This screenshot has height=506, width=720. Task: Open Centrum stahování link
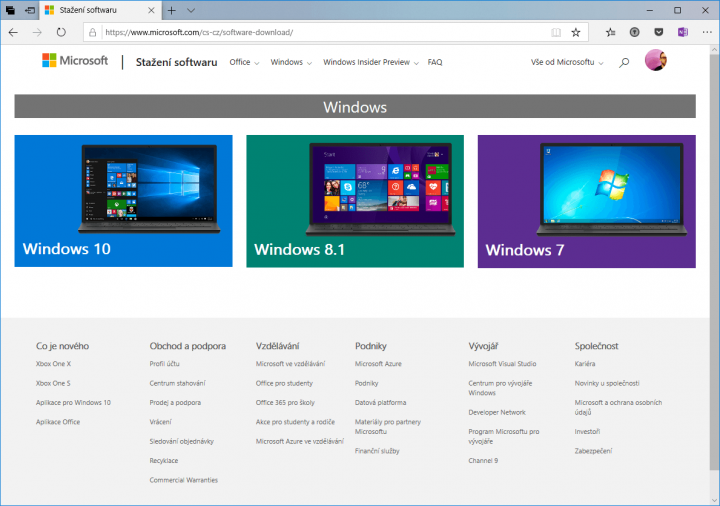click(x=177, y=383)
